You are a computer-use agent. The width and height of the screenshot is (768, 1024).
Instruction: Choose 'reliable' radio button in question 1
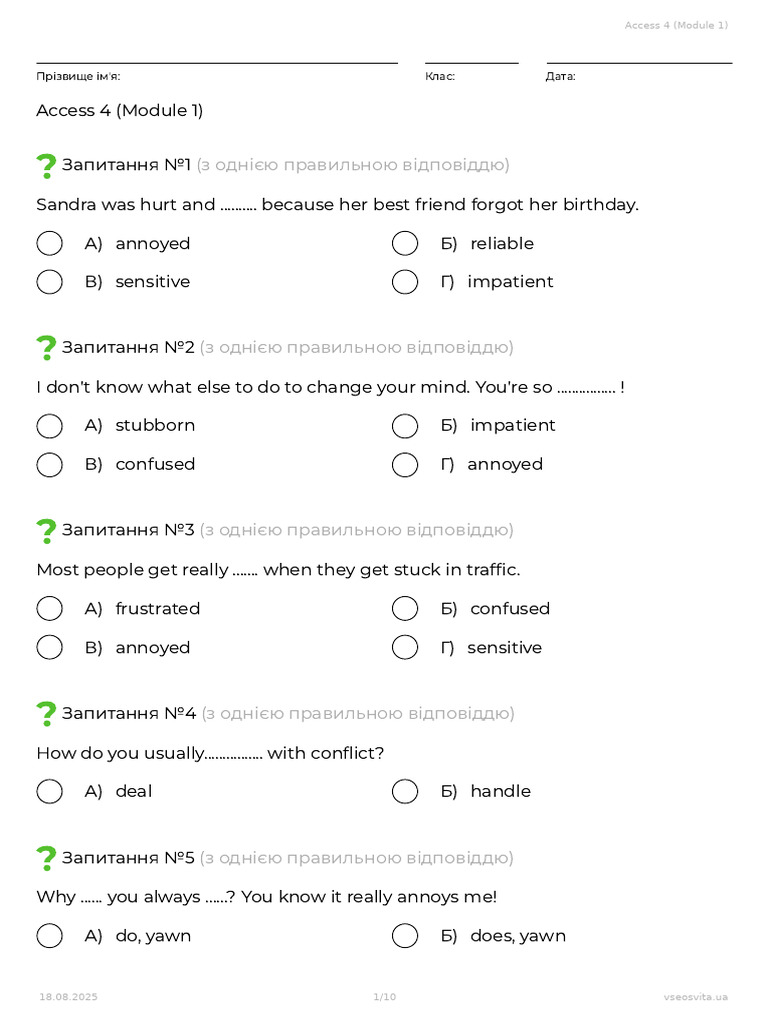405,244
